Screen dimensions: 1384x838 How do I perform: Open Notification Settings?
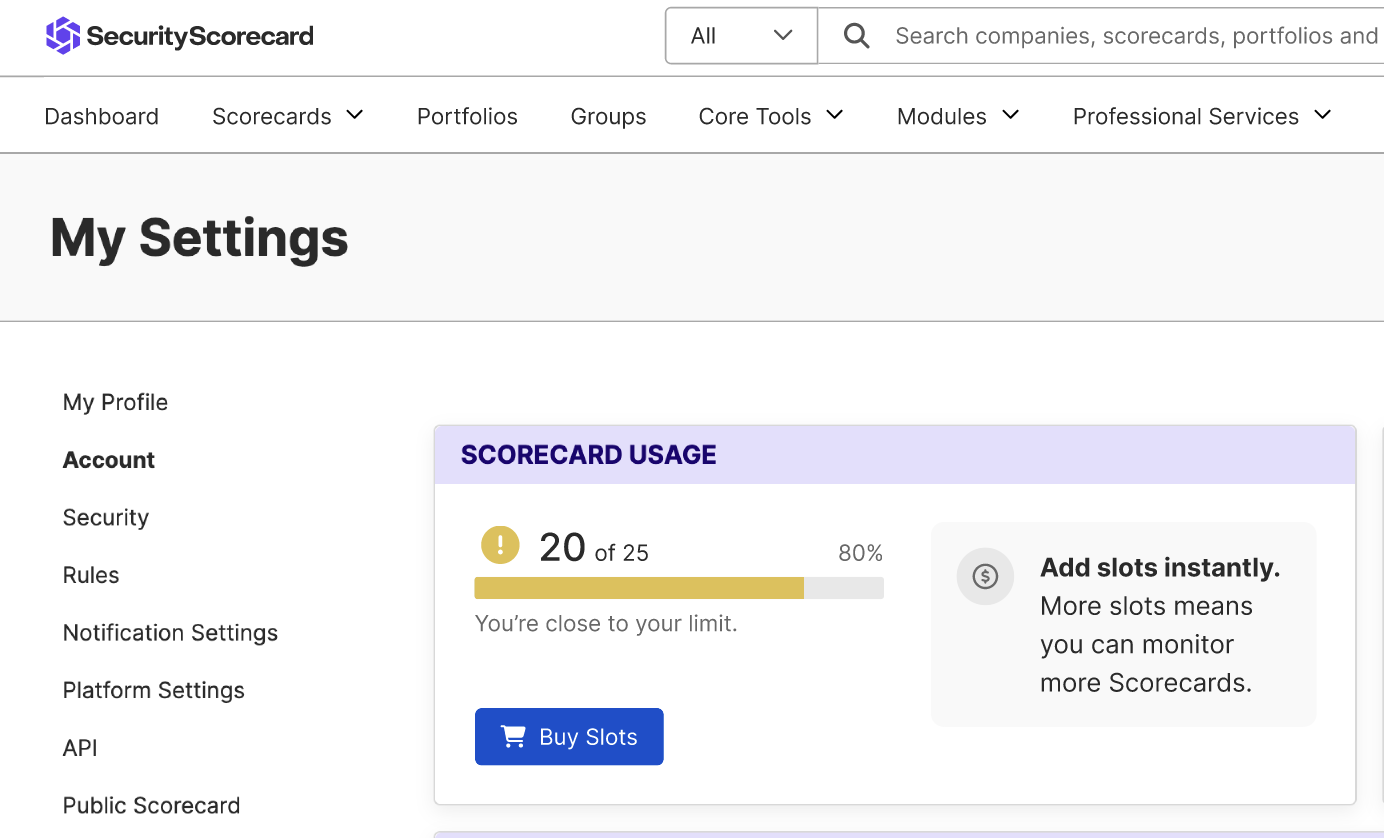pos(170,633)
